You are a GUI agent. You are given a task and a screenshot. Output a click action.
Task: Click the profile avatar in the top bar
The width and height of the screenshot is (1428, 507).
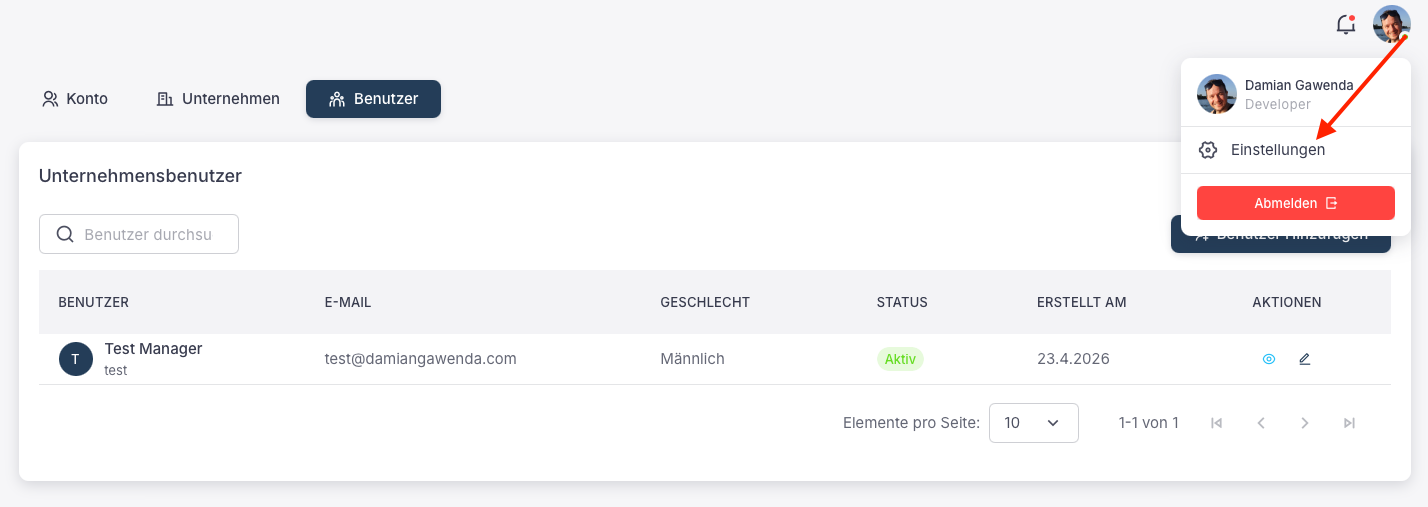1391,24
